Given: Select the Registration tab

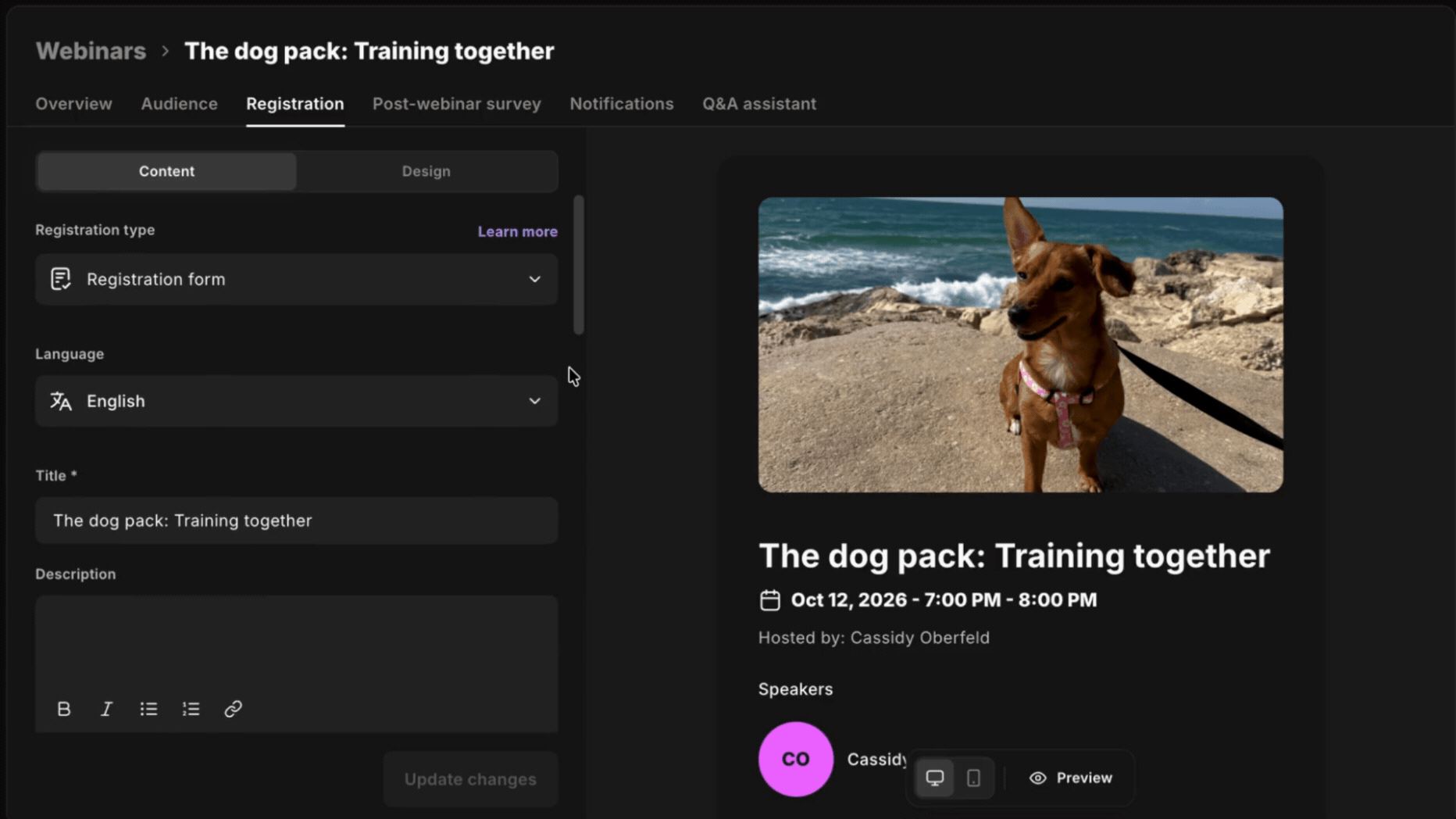Looking at the screenshot, I should [x=294, y=104].
